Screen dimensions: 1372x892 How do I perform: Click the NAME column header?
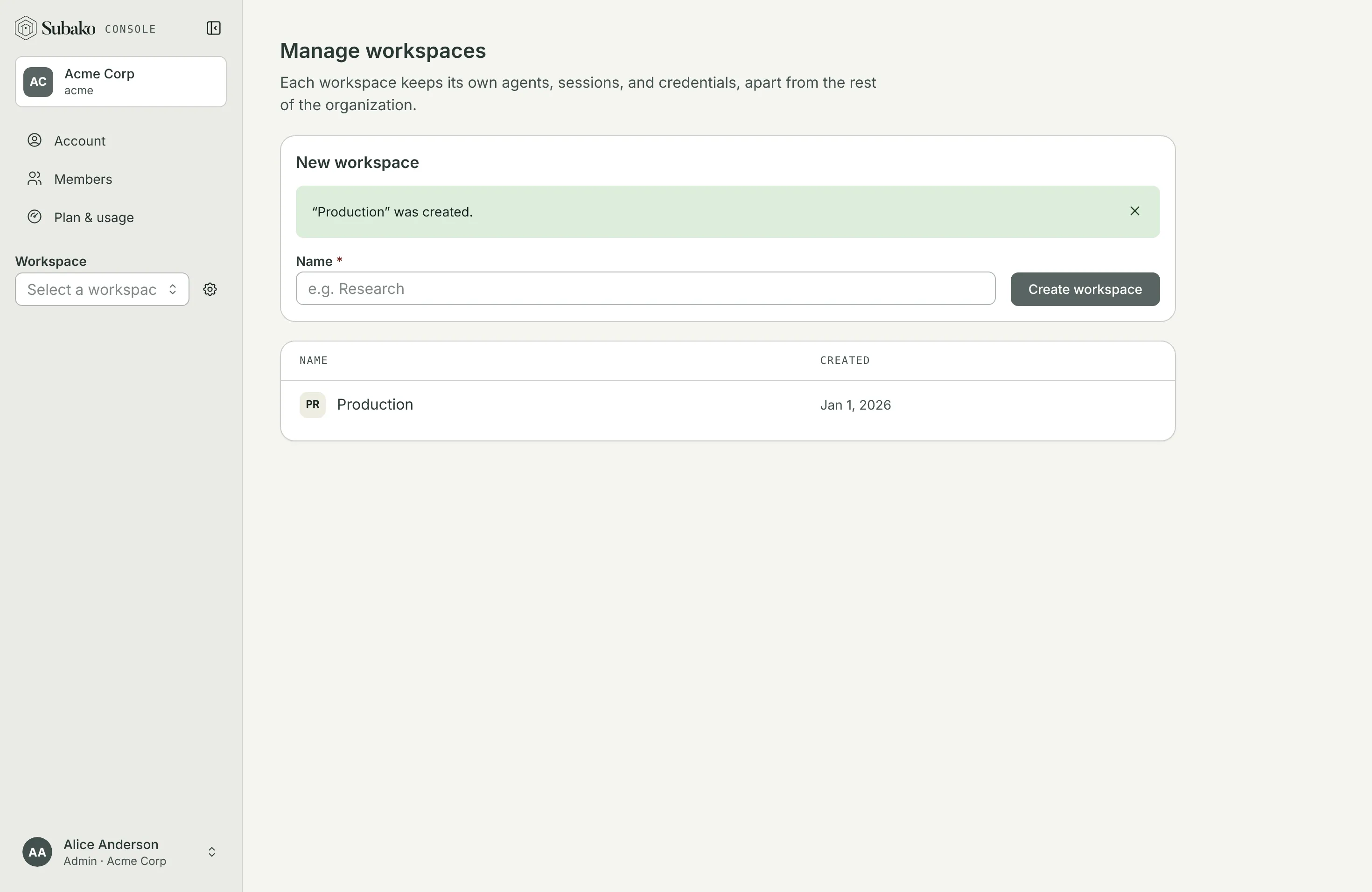coord(314,361)
